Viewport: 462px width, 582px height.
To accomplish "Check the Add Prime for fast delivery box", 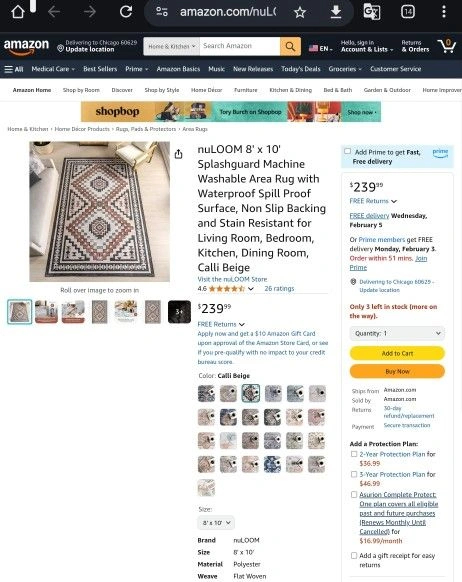I will tap(347, 151).
